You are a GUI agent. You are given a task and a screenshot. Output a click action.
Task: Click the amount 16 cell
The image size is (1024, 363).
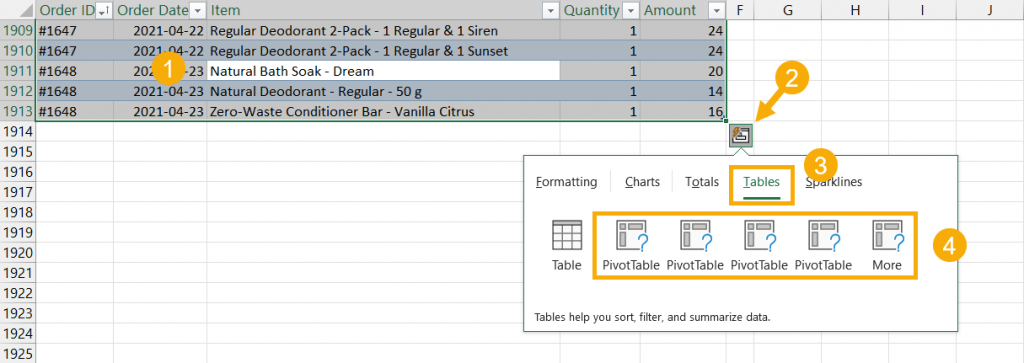[x=683, y=111]
